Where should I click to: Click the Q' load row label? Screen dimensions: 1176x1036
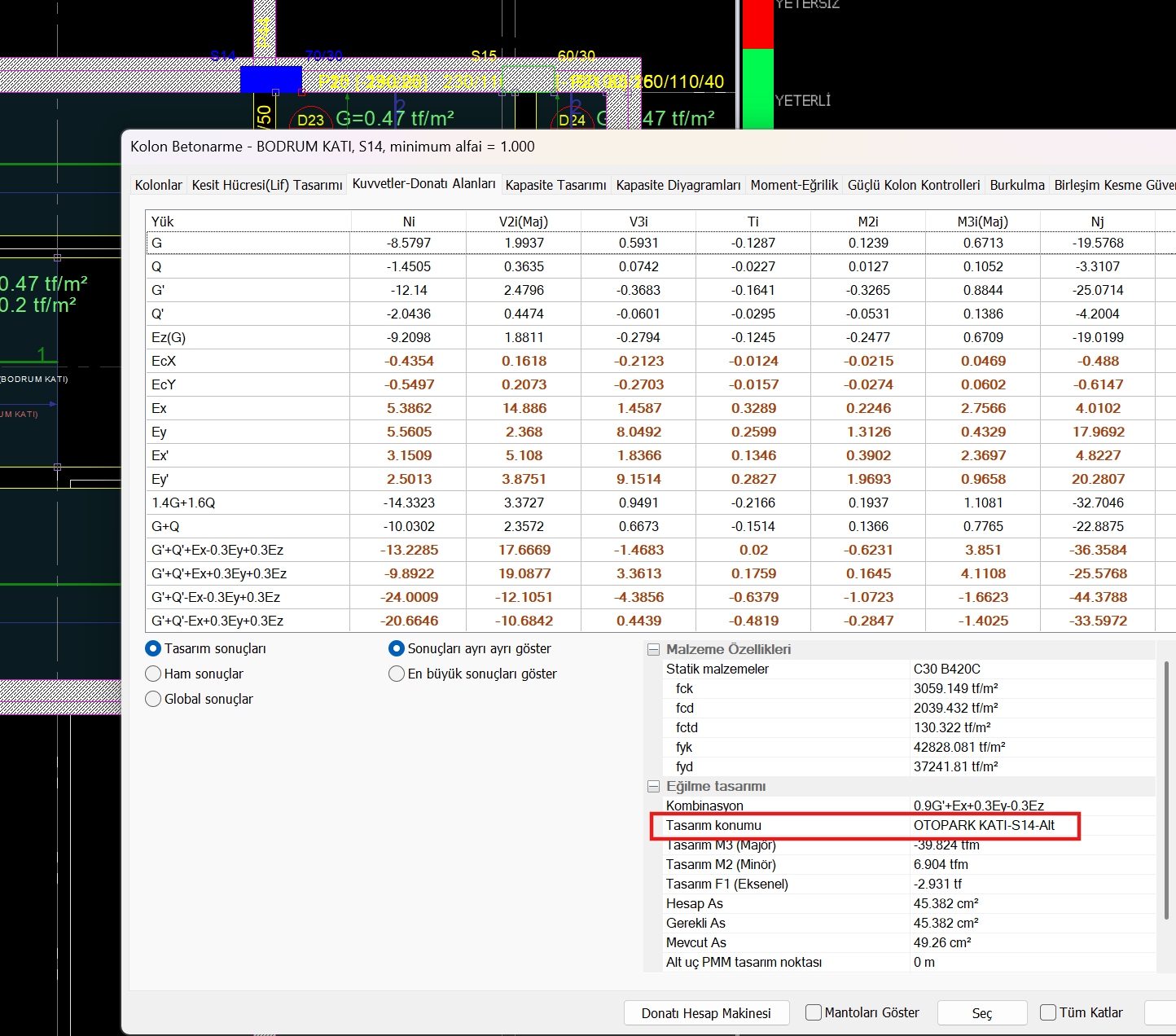click(x=156, y=314)
